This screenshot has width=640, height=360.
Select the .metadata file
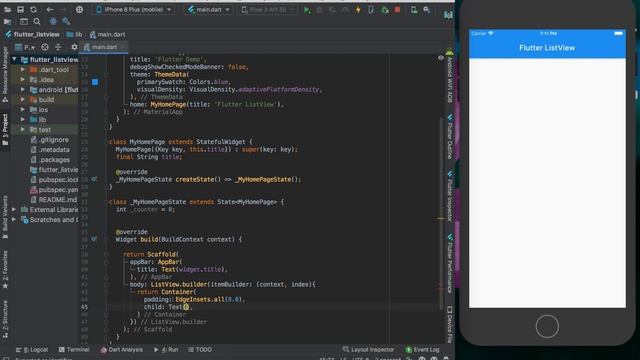tap(54, 150)
